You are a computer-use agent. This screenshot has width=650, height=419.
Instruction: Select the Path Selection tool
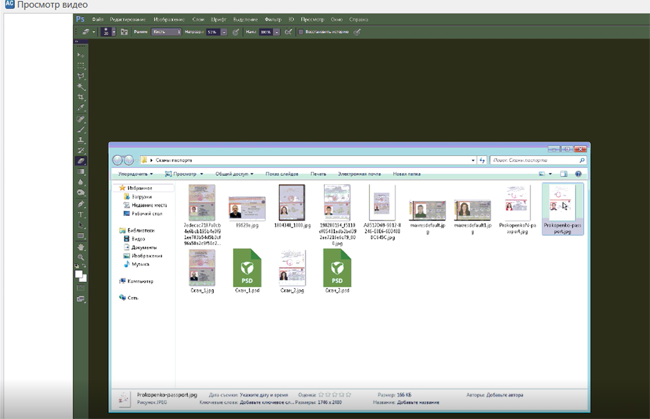coord(80,225)
